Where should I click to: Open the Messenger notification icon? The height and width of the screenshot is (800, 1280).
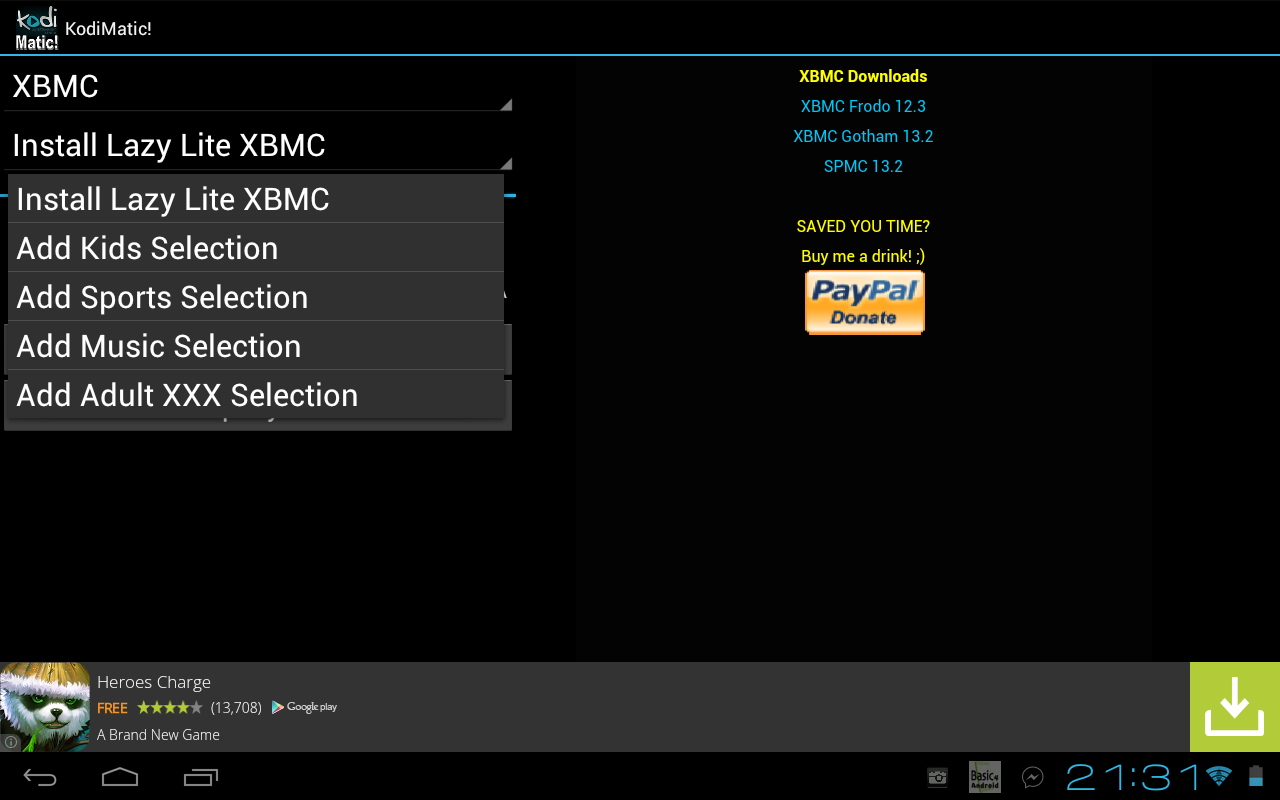1033,777
